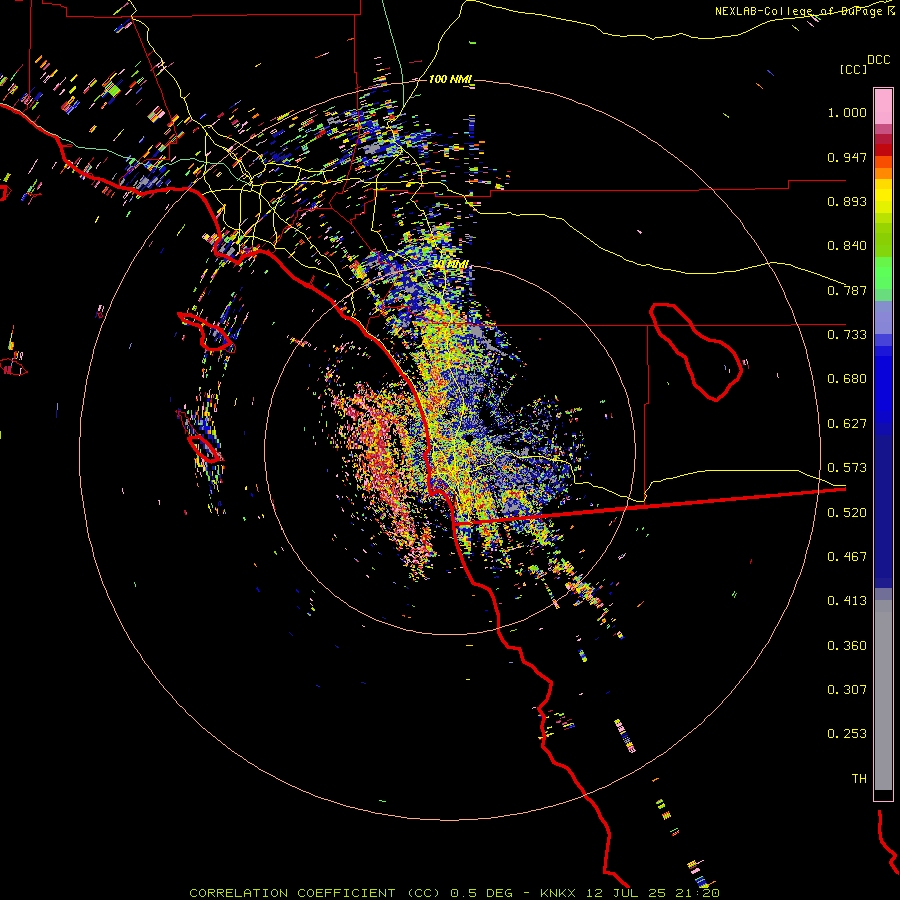Click the DCC product label

pyautogui.click(x=879, y=60)
